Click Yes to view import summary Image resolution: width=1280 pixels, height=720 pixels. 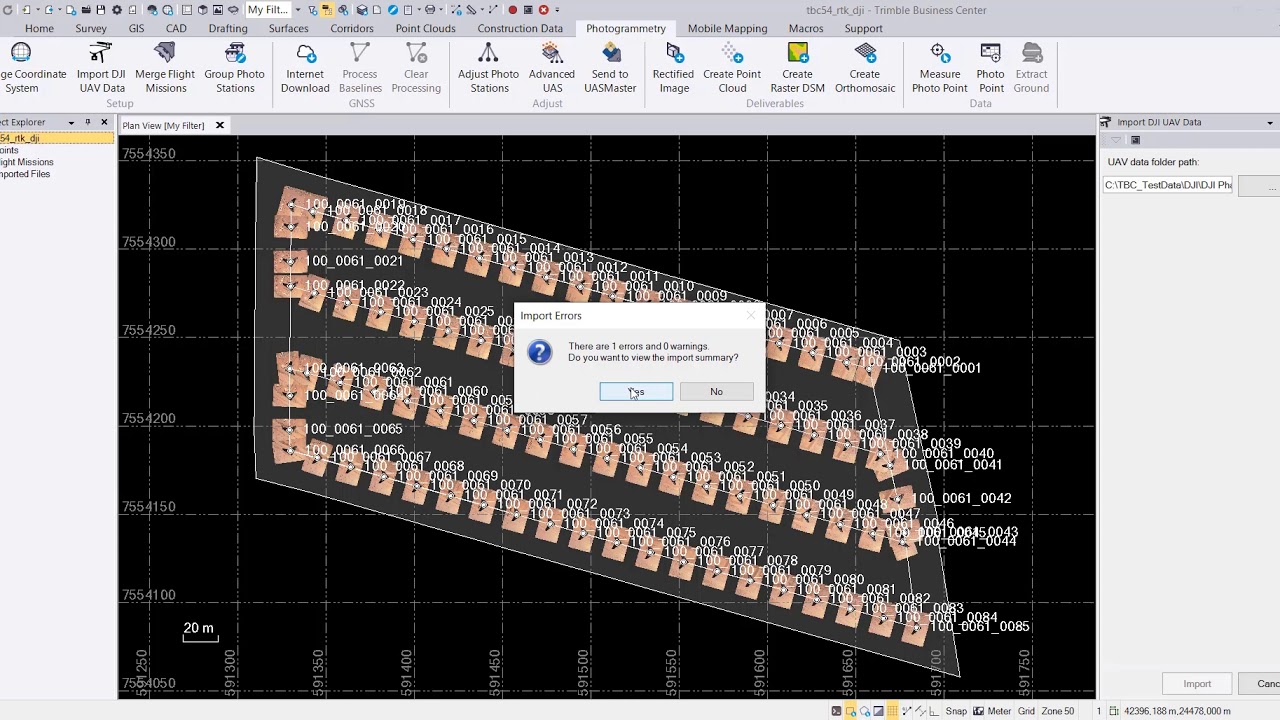pyautogui.click(x=636, y=392)
